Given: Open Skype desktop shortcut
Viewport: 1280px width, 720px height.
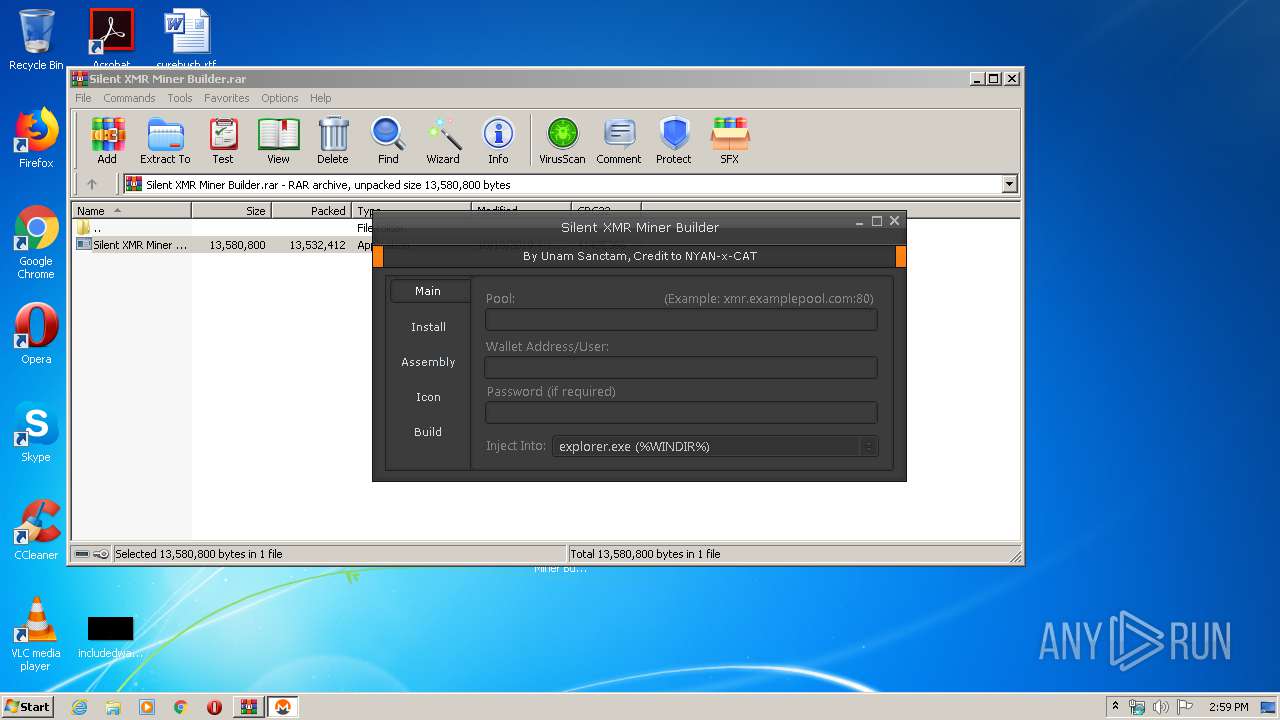Looking at the screenshot, I should 36,432.
